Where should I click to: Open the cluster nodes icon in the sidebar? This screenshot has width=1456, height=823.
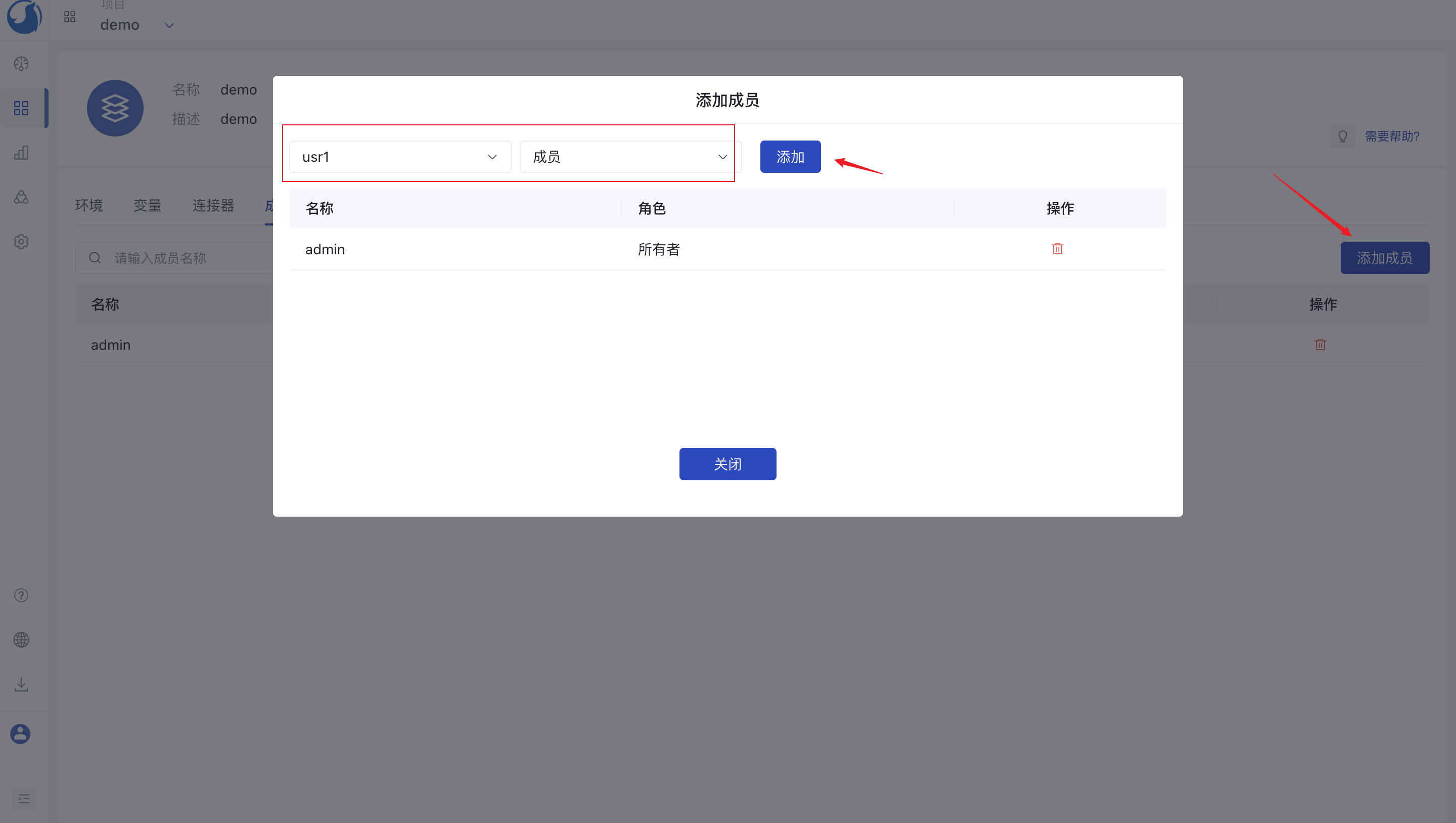(21, 197)
